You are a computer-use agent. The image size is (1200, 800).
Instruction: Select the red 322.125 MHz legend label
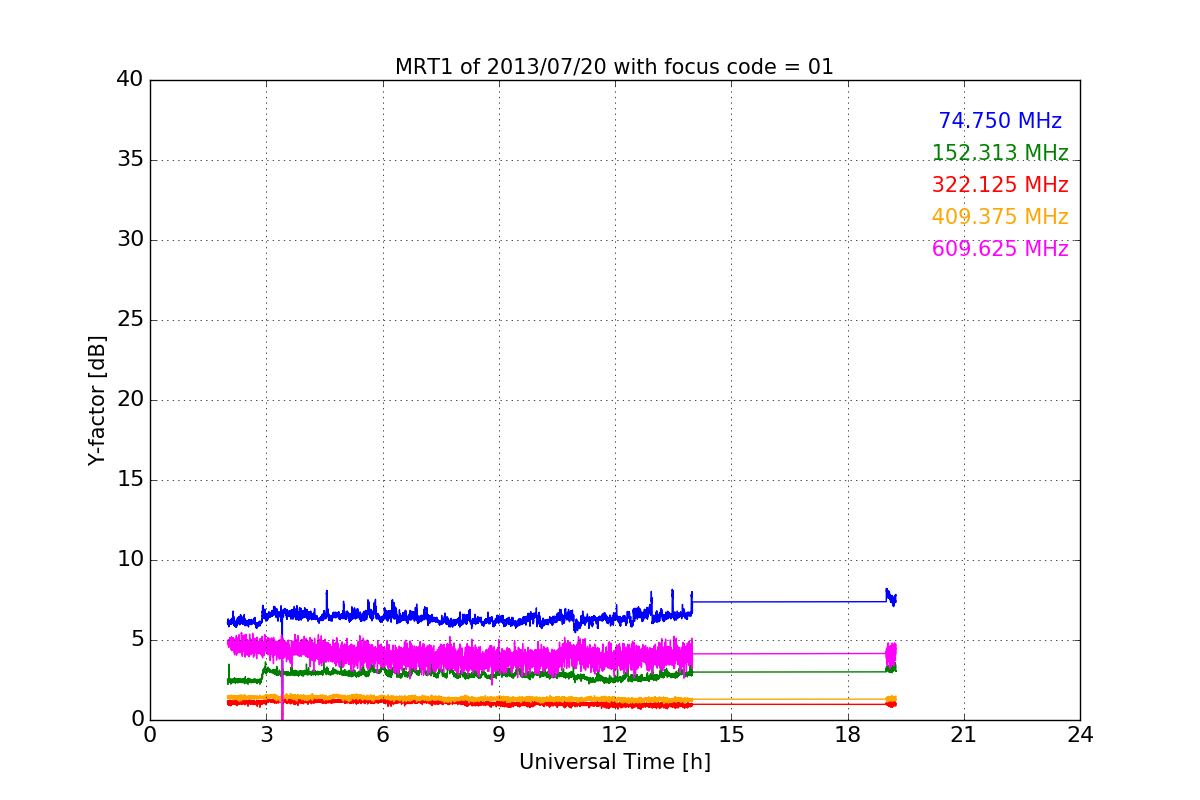click(1000, 185)
